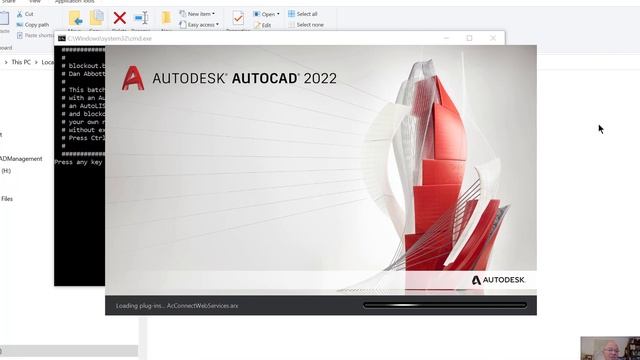Expand the breadcrumb arrow after This PC
The height and width of the screenshot is (360, 640).
pyautogui.click(x=36, y=62)
